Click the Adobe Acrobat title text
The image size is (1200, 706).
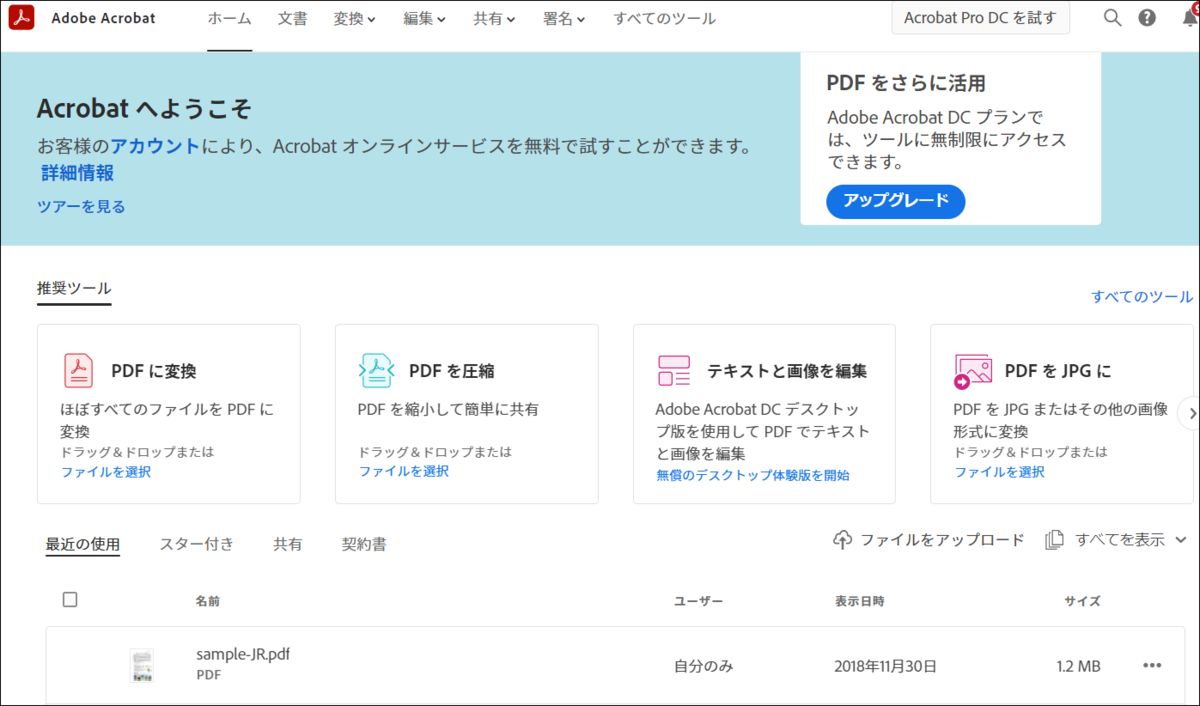tap(103, 18)
